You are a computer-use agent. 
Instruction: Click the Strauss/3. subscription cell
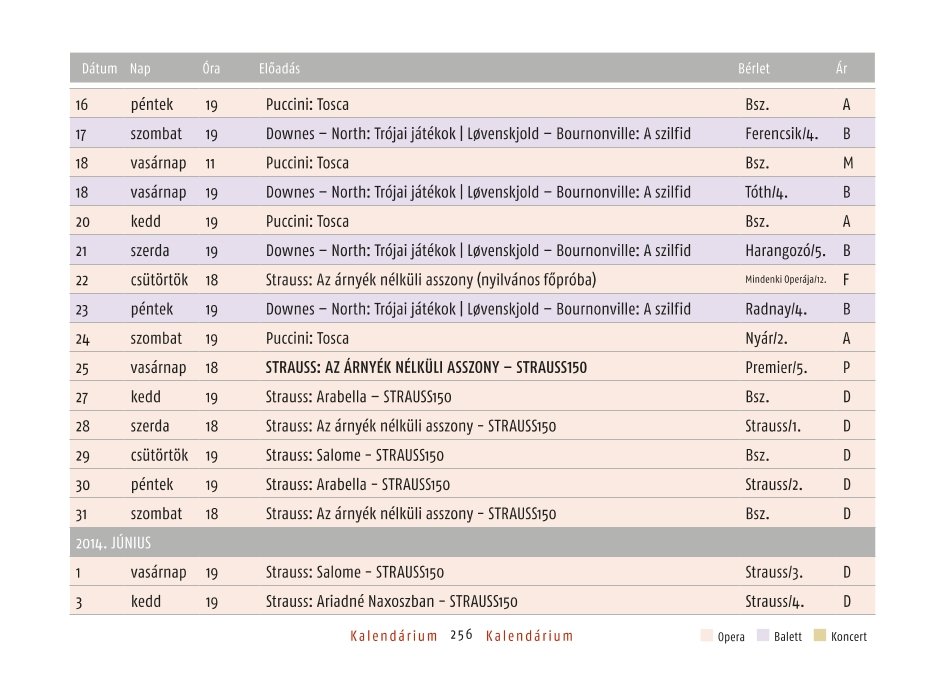[x=774, y=572]
